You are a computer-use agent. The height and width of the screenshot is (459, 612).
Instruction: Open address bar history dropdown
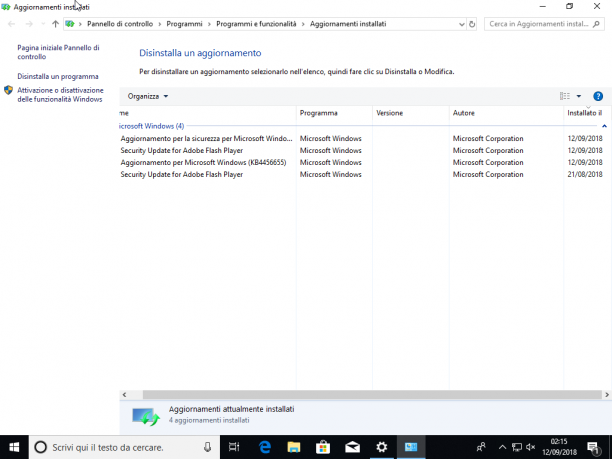click(462, 24)
